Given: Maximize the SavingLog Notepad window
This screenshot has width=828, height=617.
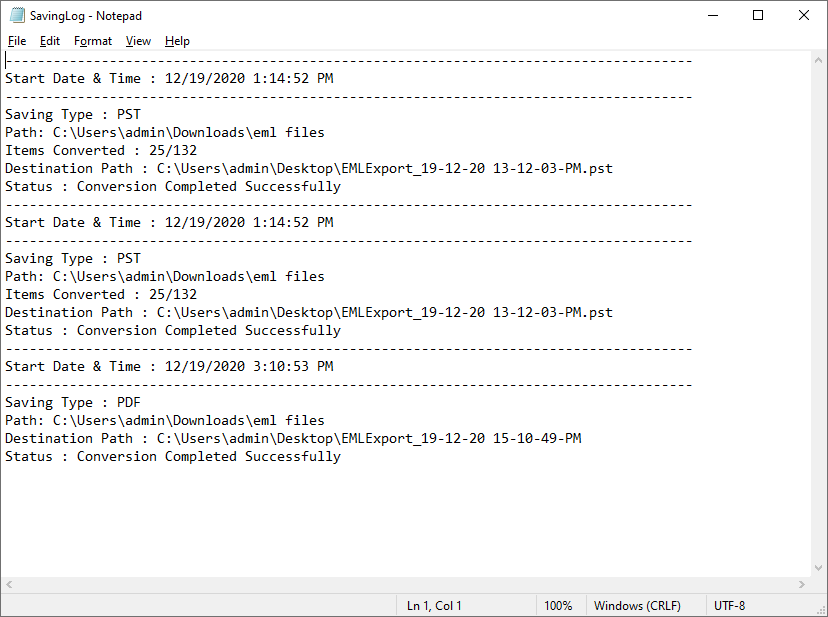Looking at the screenshot, I should point(758,15).
